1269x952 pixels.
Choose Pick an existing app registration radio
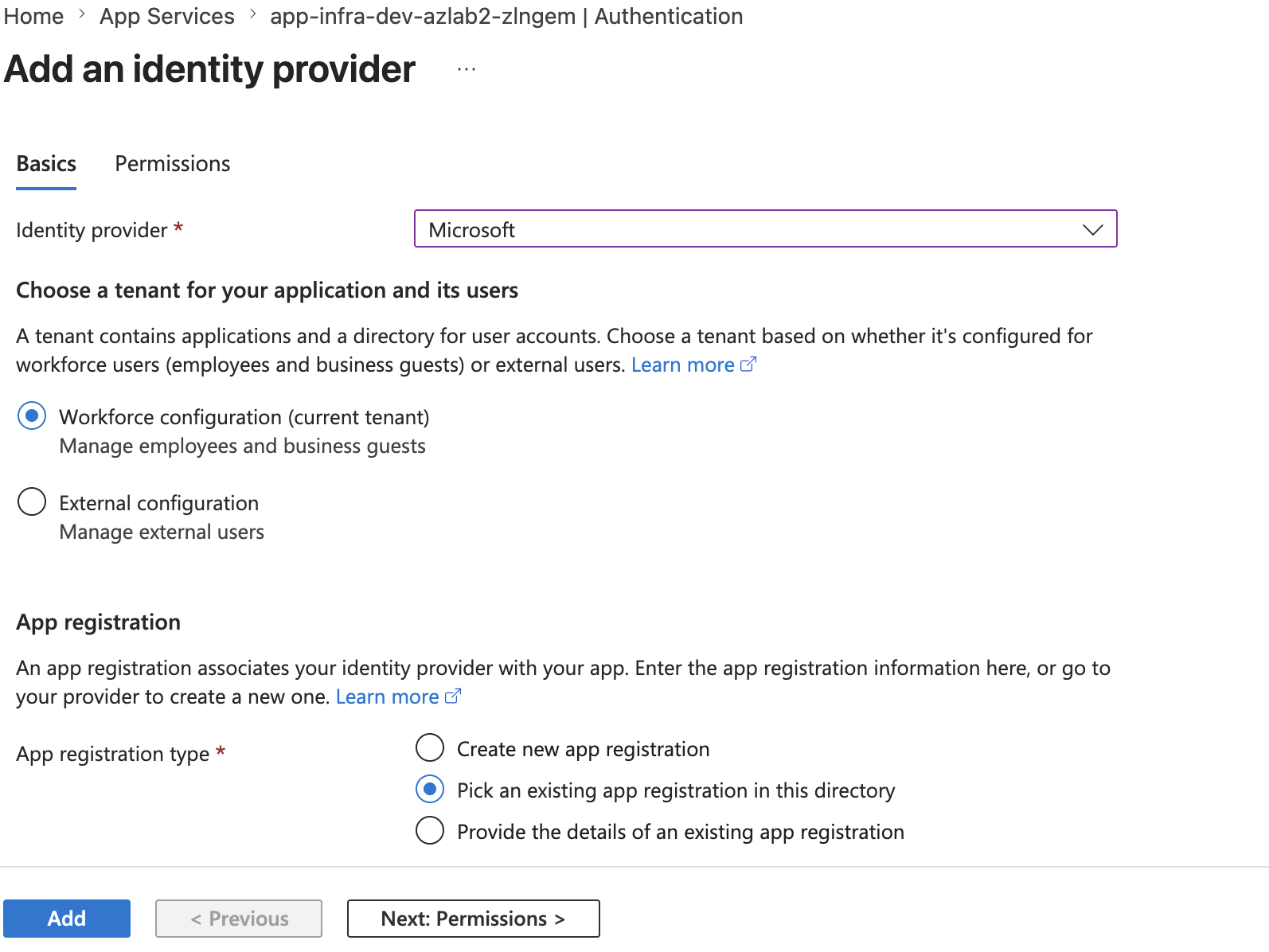pos(430,790)
